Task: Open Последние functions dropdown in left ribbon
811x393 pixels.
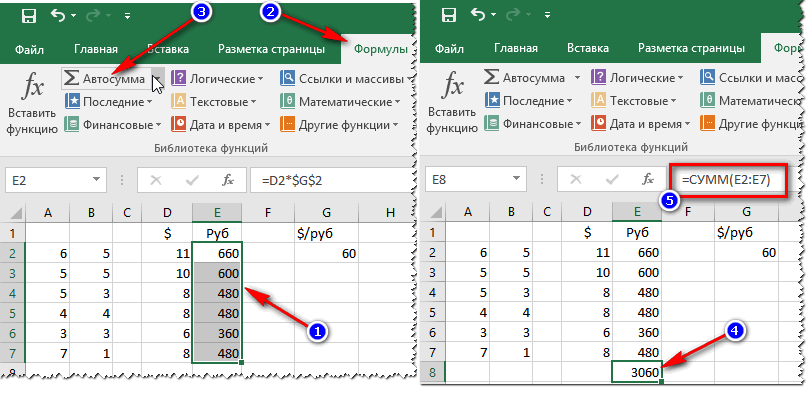Action: [109, 102]
